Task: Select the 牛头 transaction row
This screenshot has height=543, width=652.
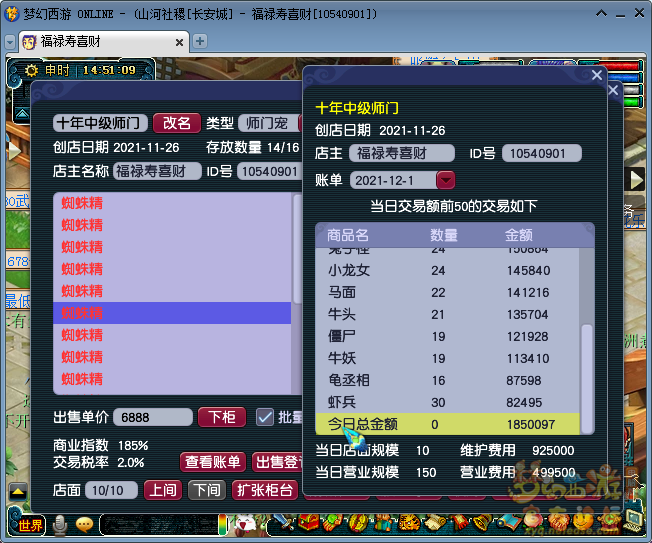Action: click(x=447, y=315)
